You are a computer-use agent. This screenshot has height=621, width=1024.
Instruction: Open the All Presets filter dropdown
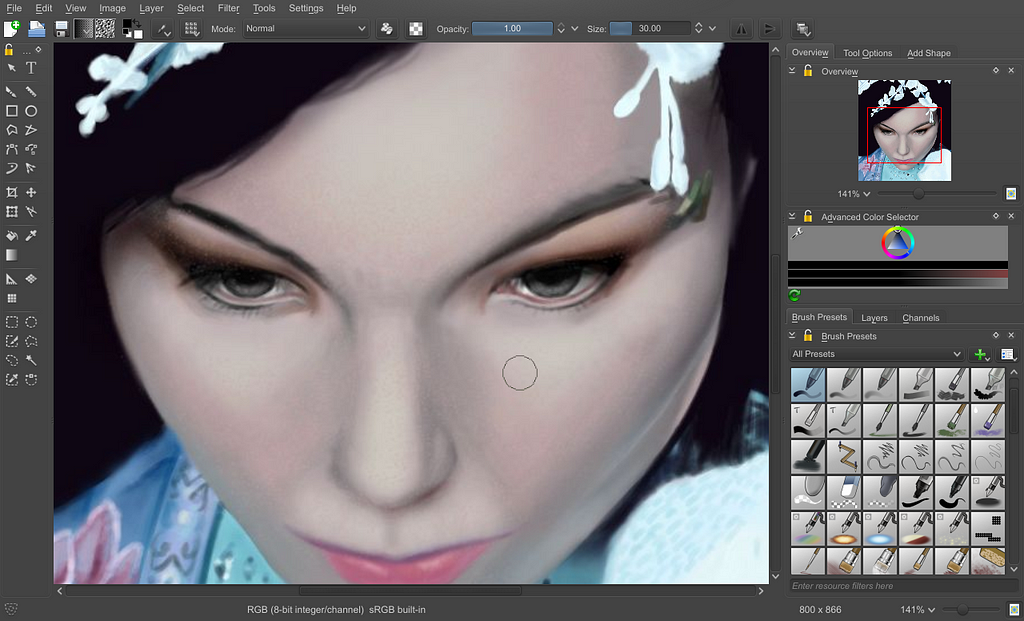click(x=876, y=354)
